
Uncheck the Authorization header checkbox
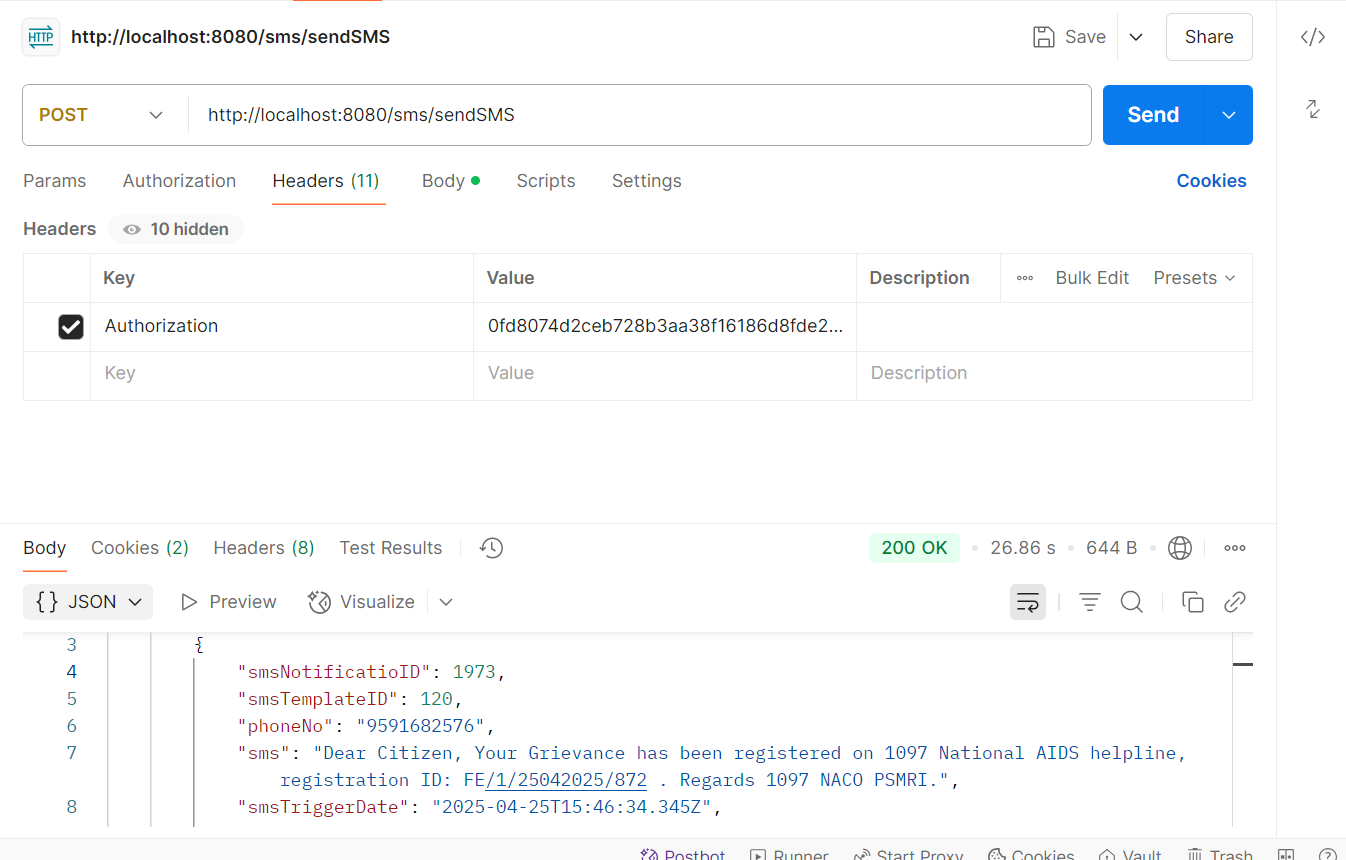pyautogui.click(x=71, y=327)
